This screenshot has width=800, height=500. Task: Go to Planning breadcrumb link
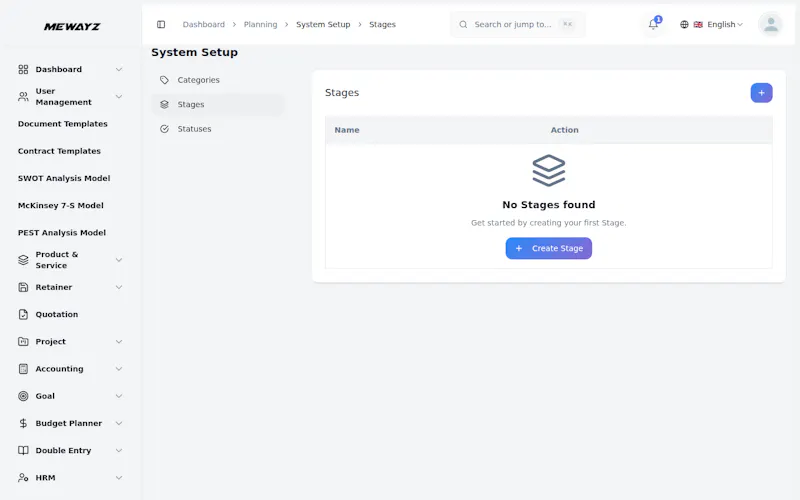click(260, 24)
